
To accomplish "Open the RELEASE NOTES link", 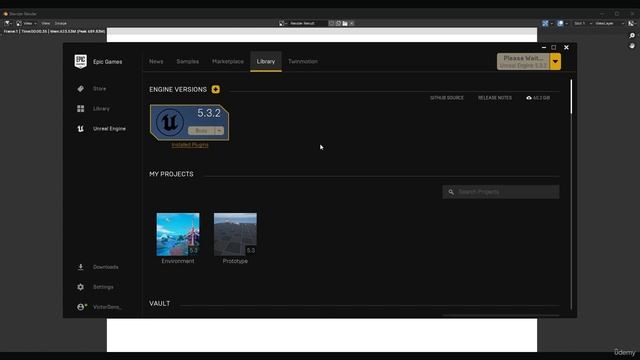I will click(495, 98).
